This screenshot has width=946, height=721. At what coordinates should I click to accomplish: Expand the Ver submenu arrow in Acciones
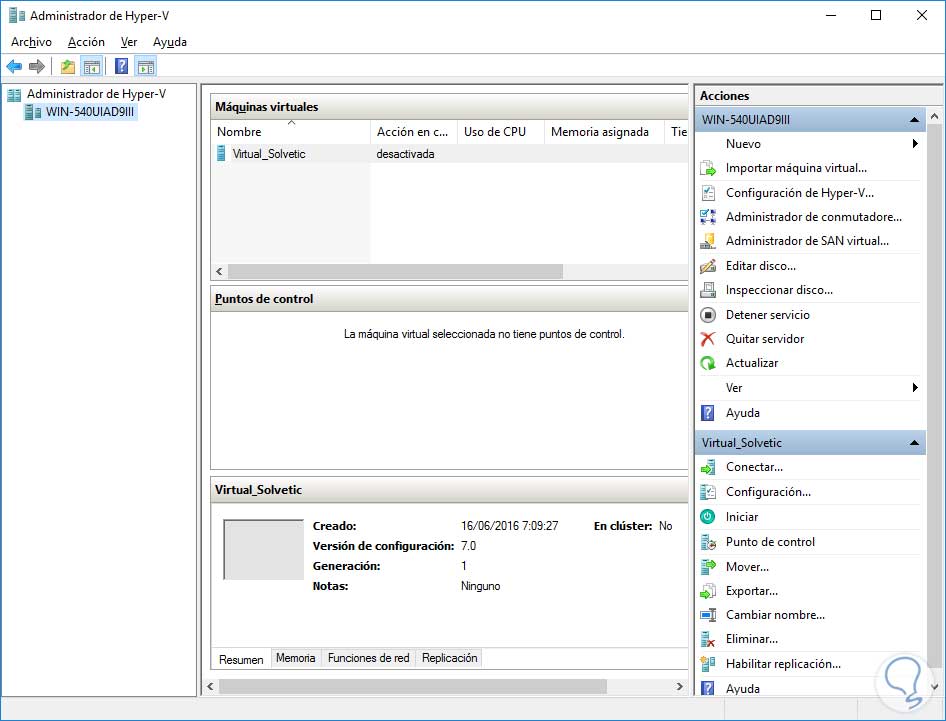(x=915, y=387)
